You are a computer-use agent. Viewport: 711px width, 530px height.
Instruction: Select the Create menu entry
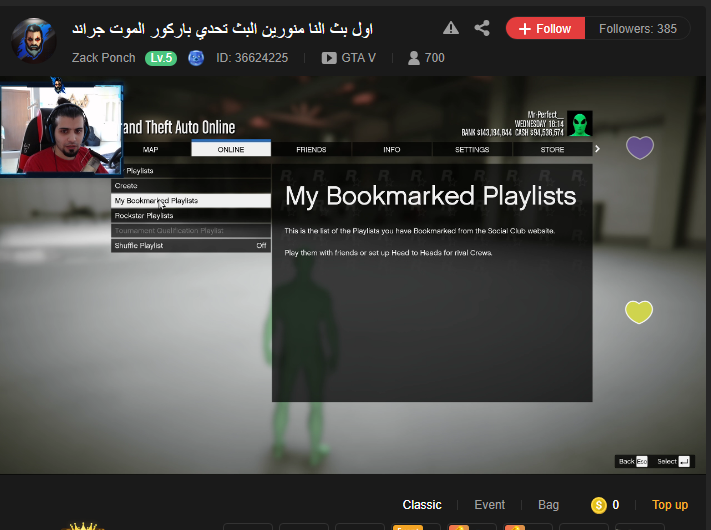tap(191, 185)
